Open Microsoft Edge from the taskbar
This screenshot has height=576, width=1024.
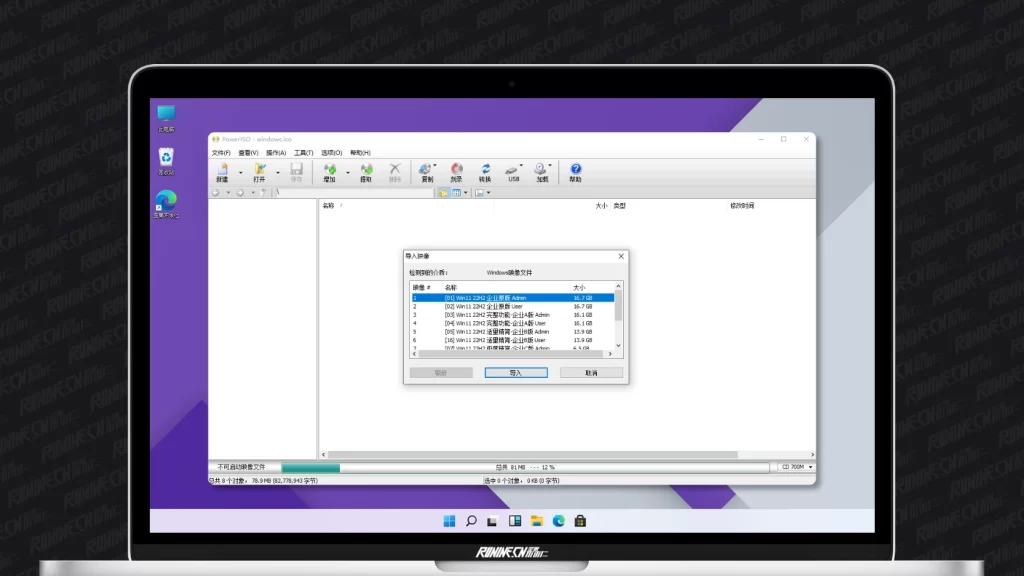coord(558,521)
